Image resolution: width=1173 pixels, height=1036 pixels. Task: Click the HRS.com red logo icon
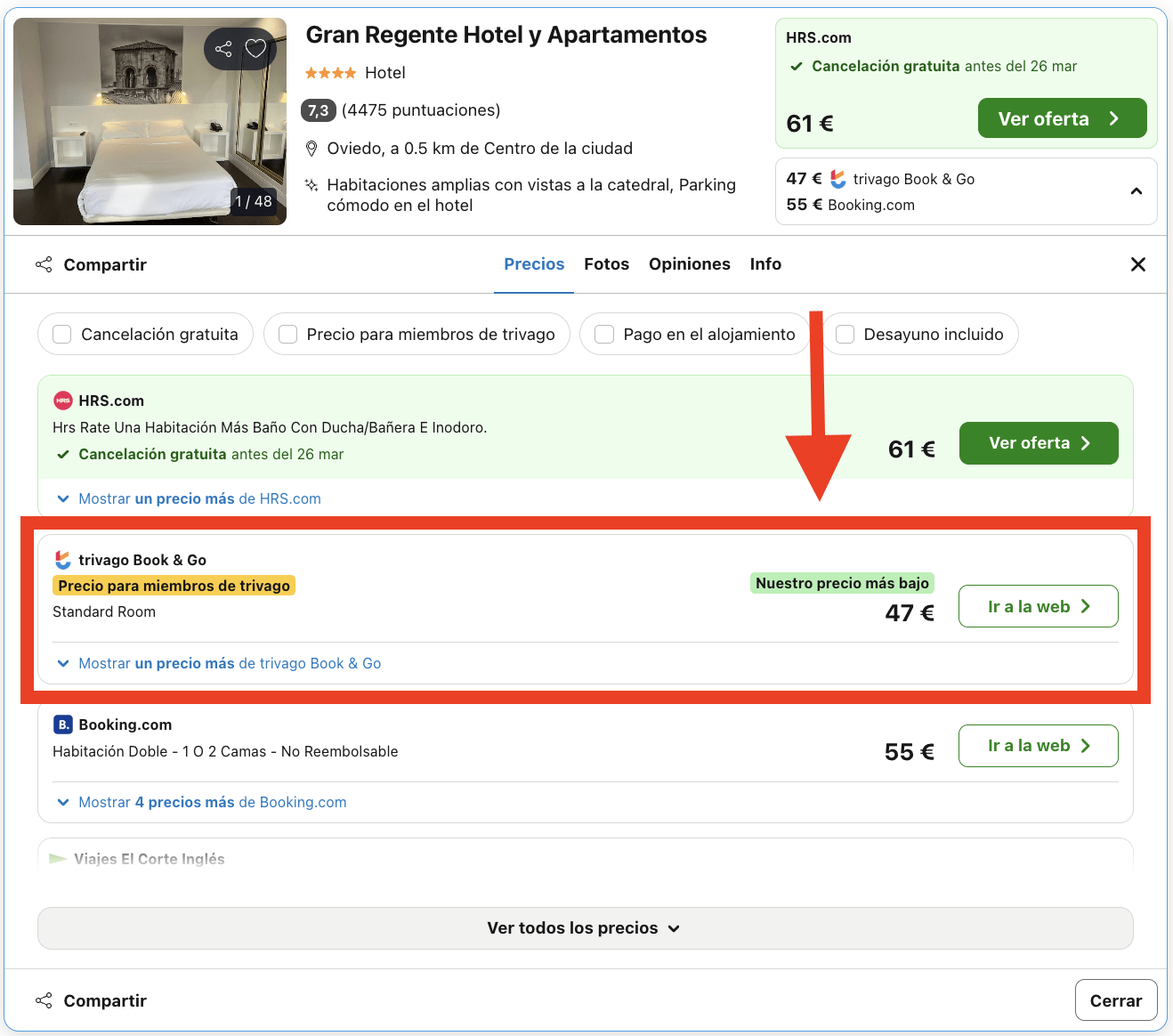click(x=62, y=401)
